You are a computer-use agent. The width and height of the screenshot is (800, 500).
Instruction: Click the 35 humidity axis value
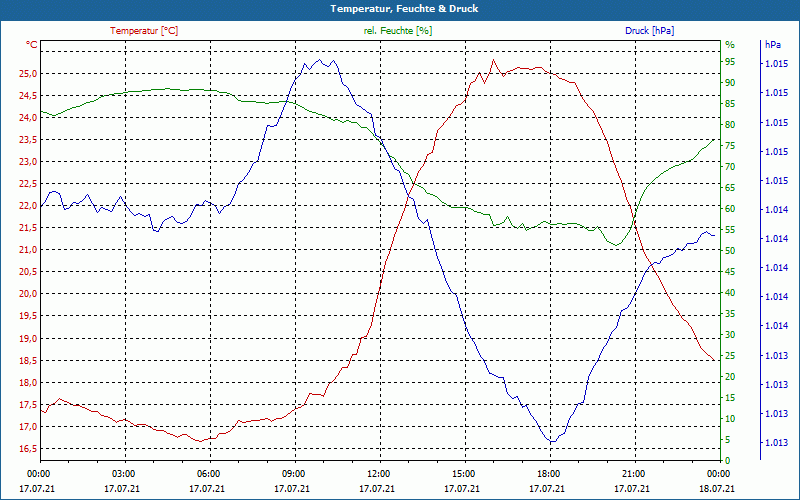coord(730,314)
